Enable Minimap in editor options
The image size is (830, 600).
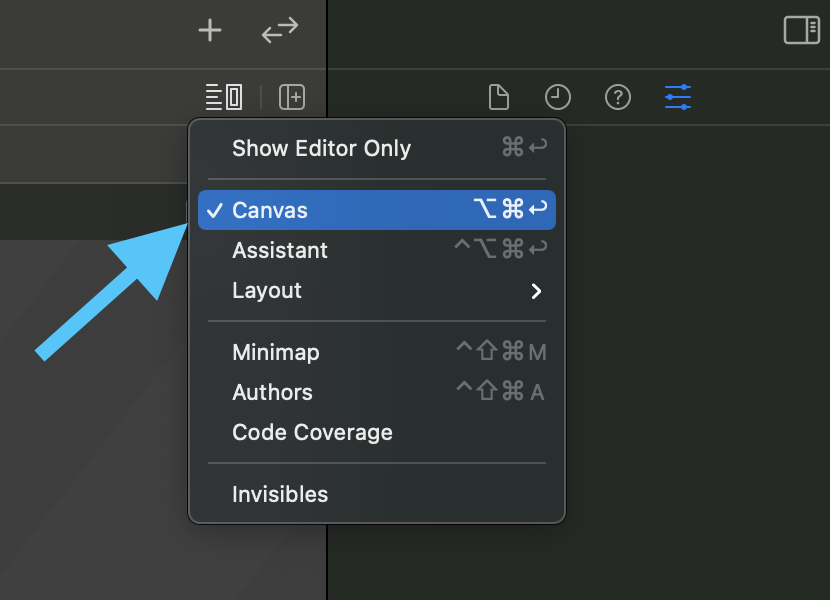click(377, 352)
